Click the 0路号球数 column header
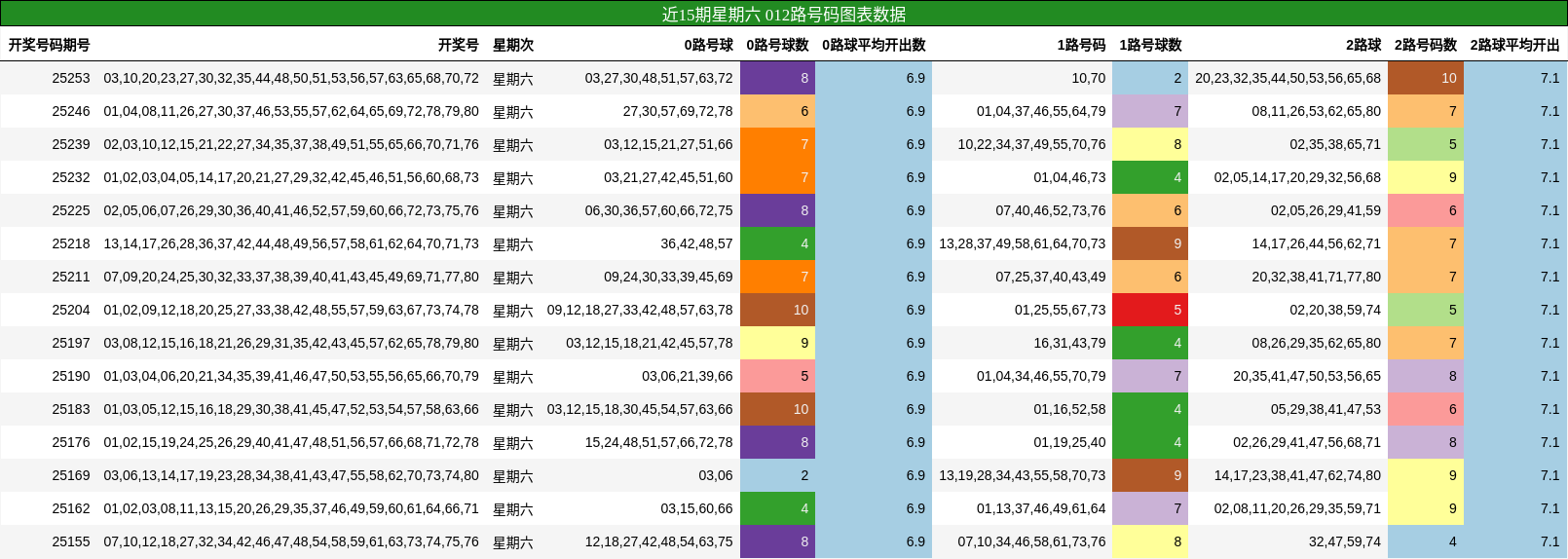This screenshot has width=1568, height=559. coord(777,45)
